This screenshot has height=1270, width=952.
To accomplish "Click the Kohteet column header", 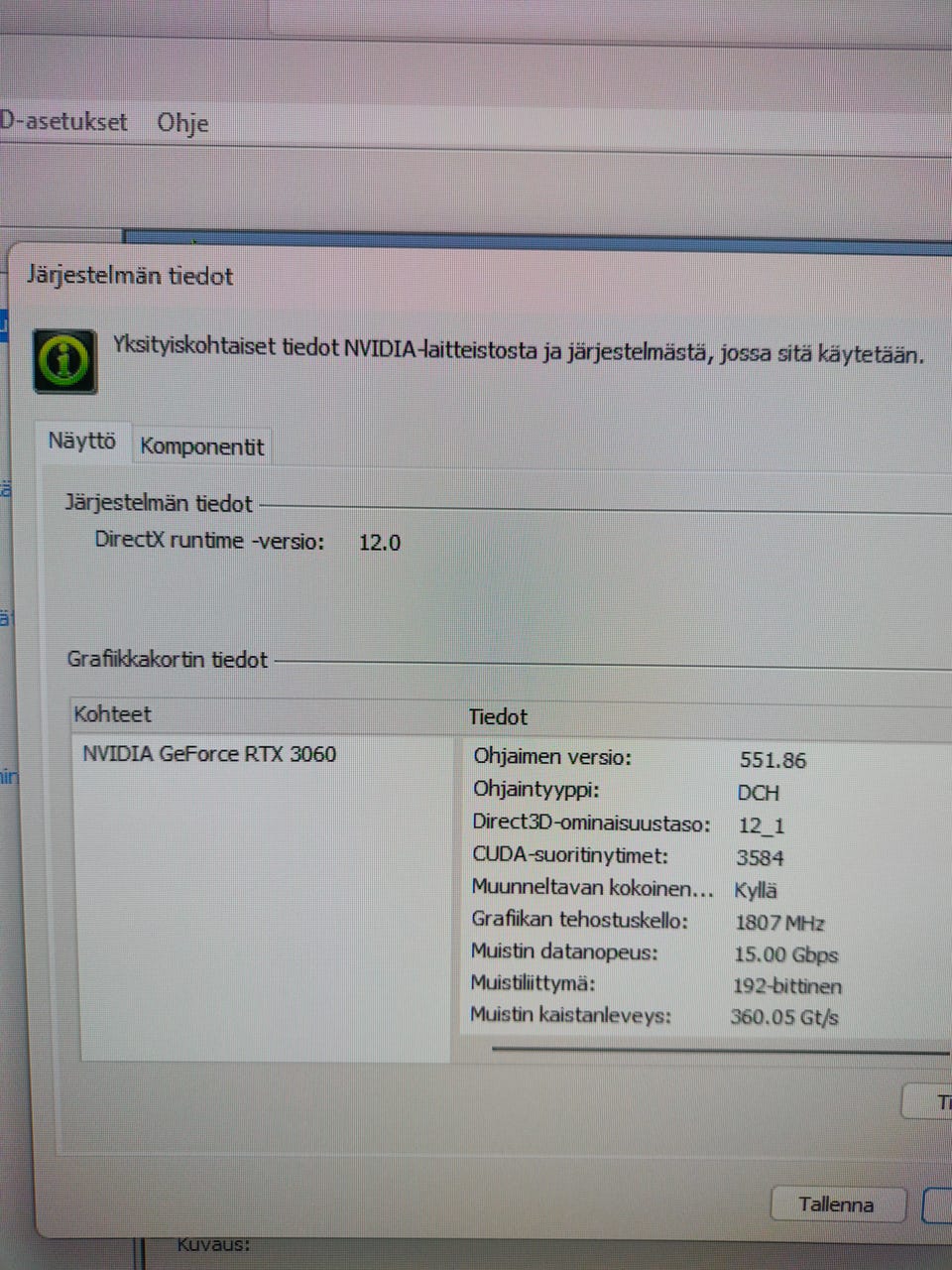I will (x=112, y=714).
